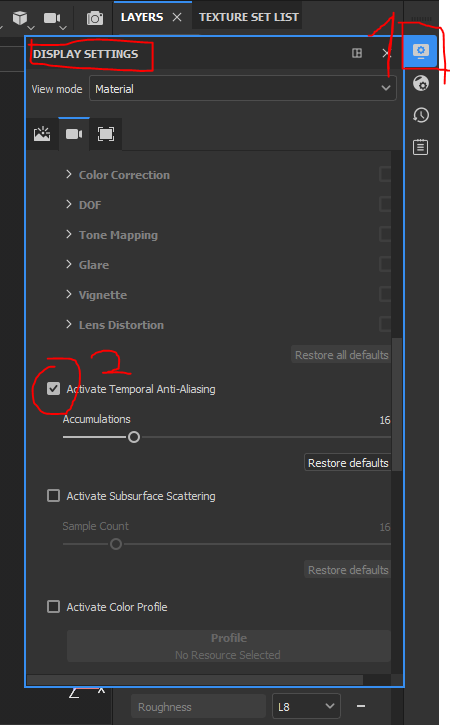450x725 pixels.
Task: Enable Activate Subsurface Scattering checkbox
Action: coord(54,496)
